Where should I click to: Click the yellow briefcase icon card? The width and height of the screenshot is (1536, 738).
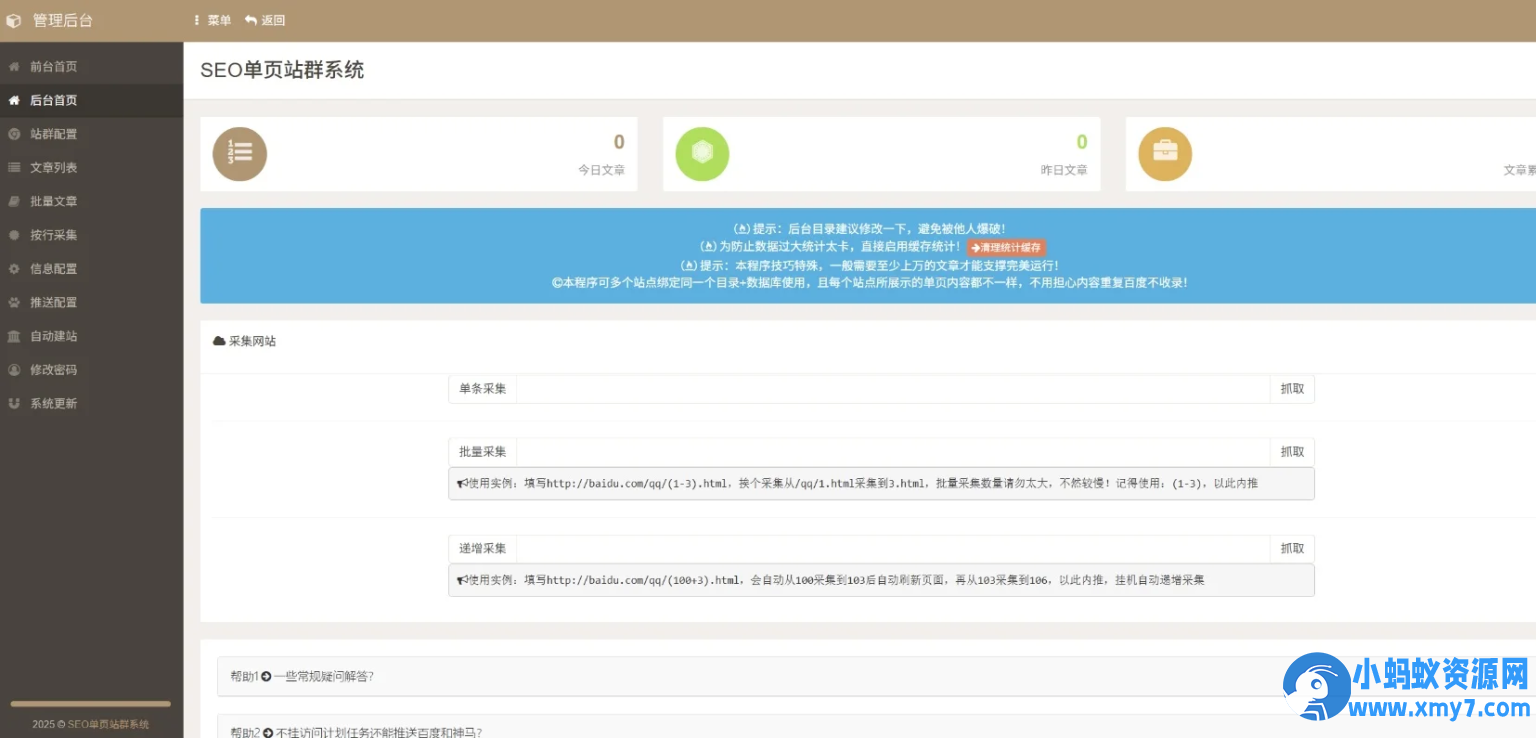[1165, 154]
